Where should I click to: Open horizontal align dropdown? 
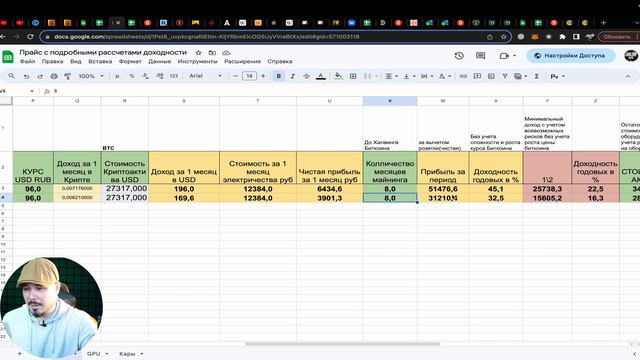[x=391, y=76]
